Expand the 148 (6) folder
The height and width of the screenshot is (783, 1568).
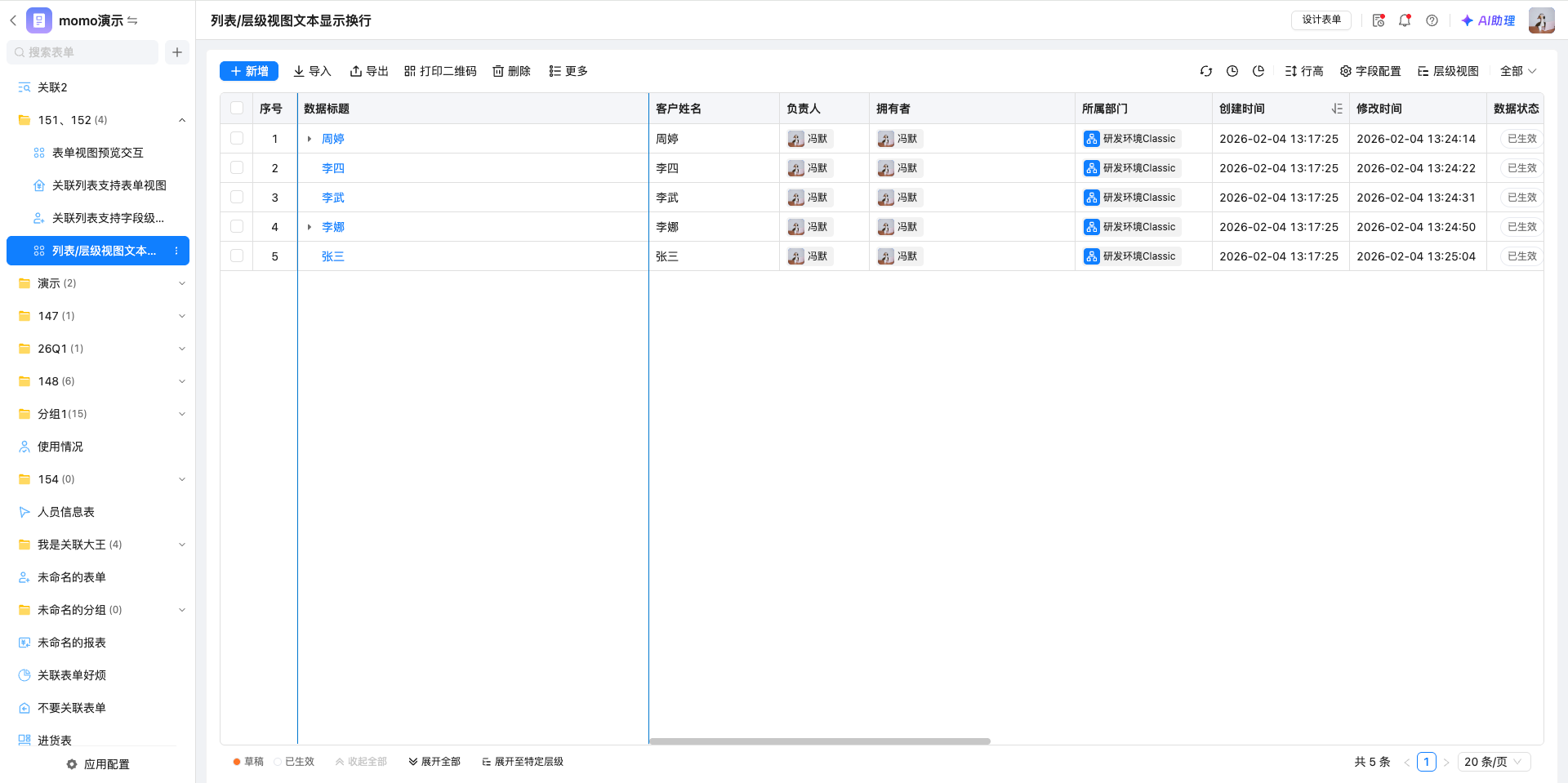click(x=182, y=381)
